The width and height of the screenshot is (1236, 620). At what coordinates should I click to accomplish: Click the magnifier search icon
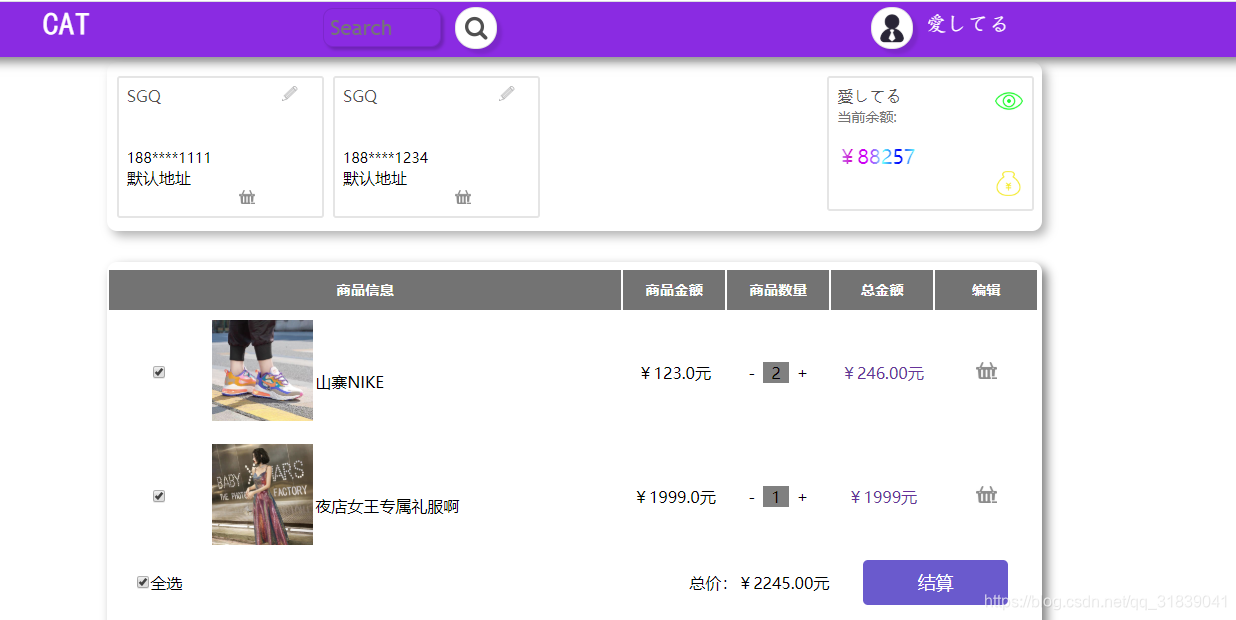click(476, 28)
